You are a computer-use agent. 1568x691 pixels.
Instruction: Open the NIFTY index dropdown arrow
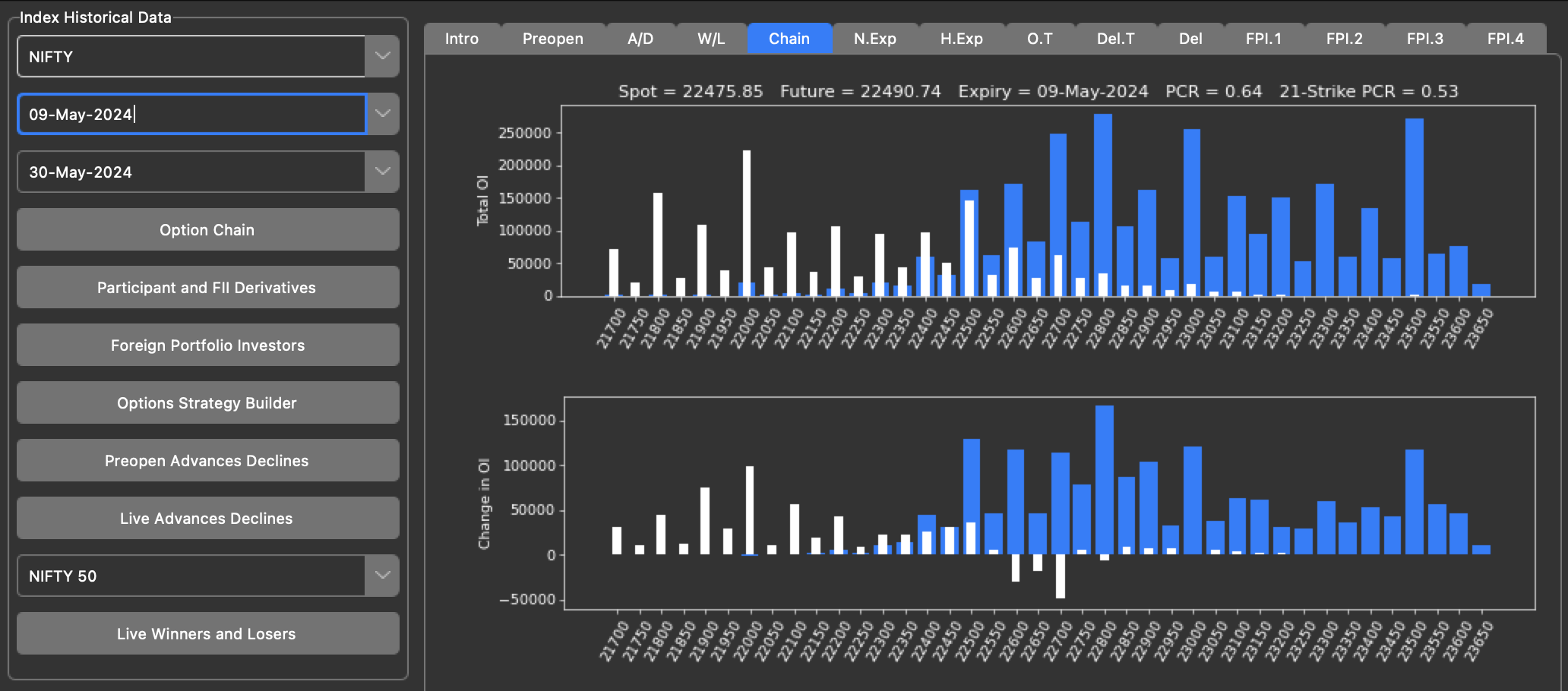pyautogui.click(x=382, y=56)
